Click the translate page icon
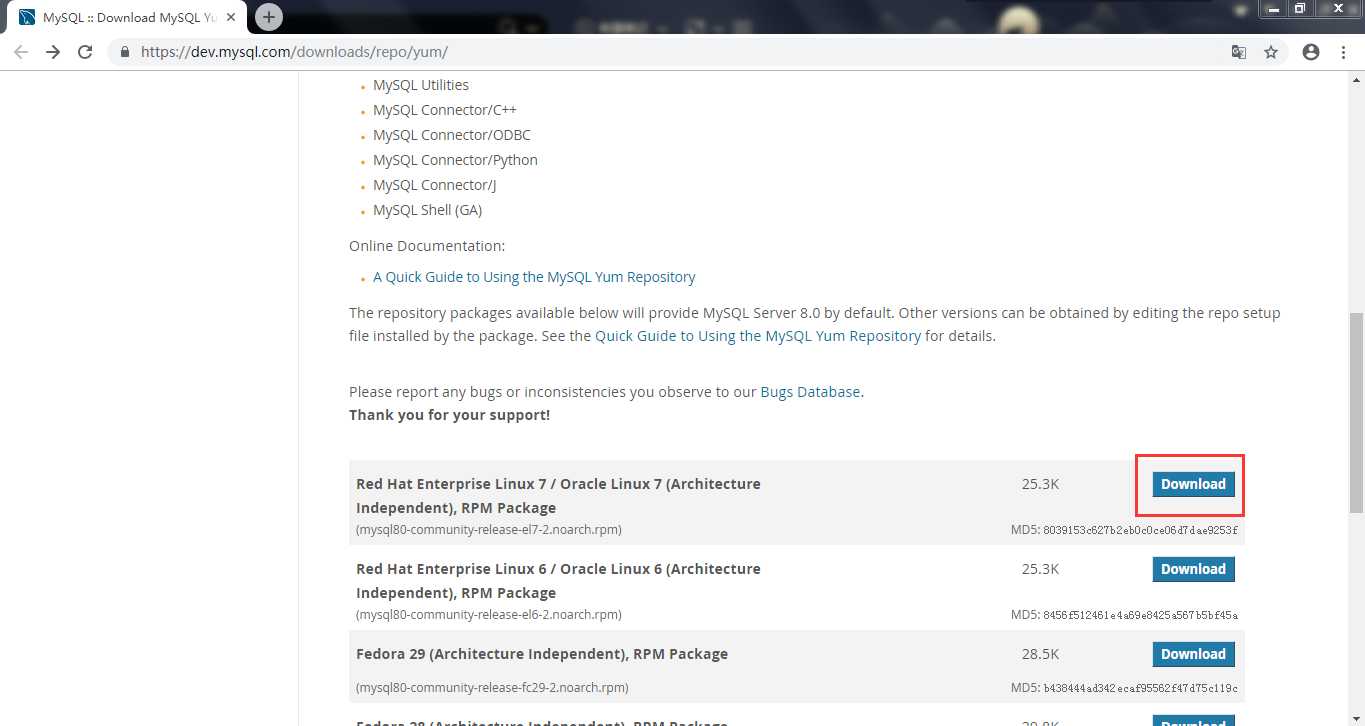 click(1239, 52)
